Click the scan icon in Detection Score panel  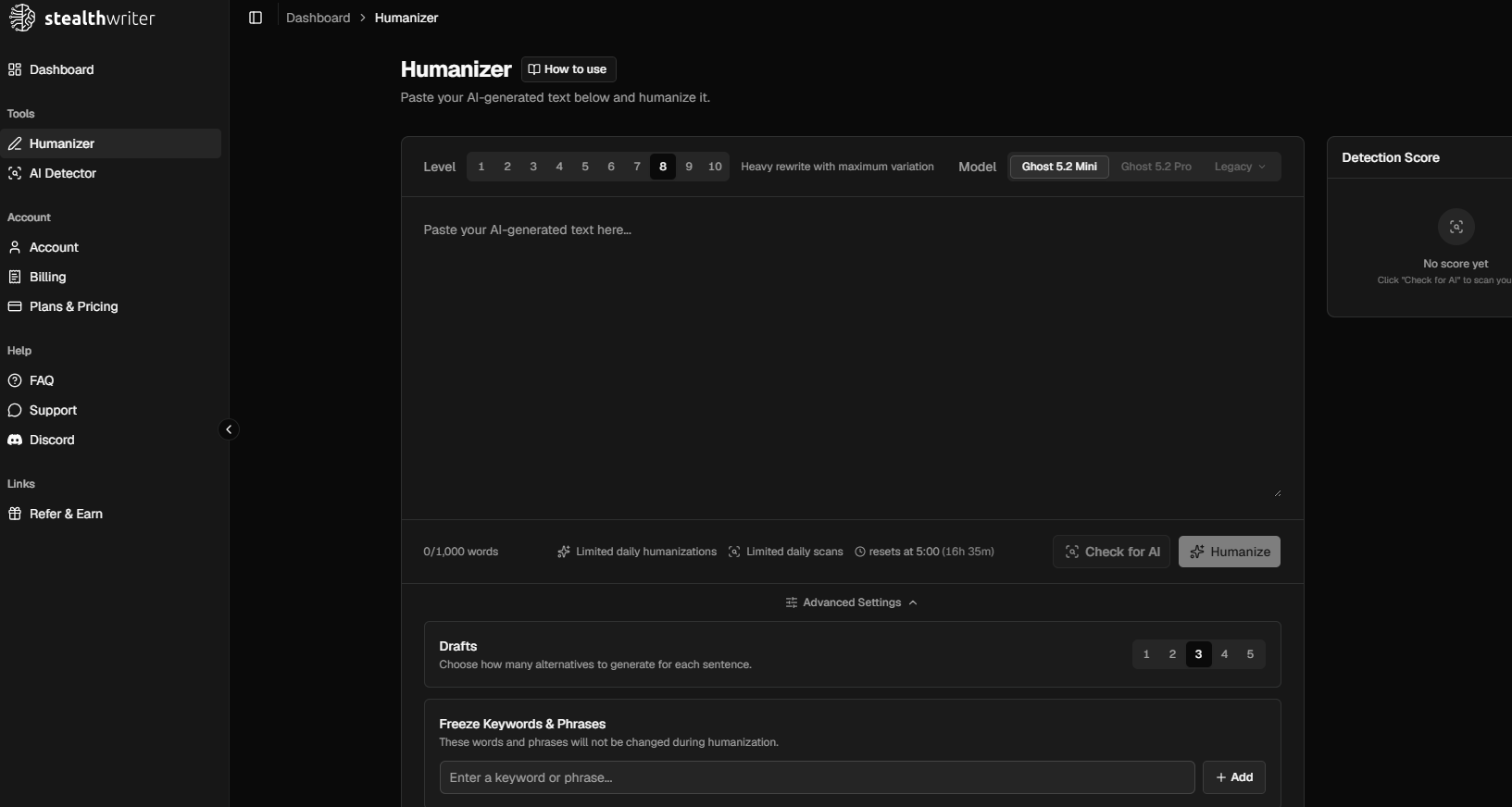coord(1456,227)
